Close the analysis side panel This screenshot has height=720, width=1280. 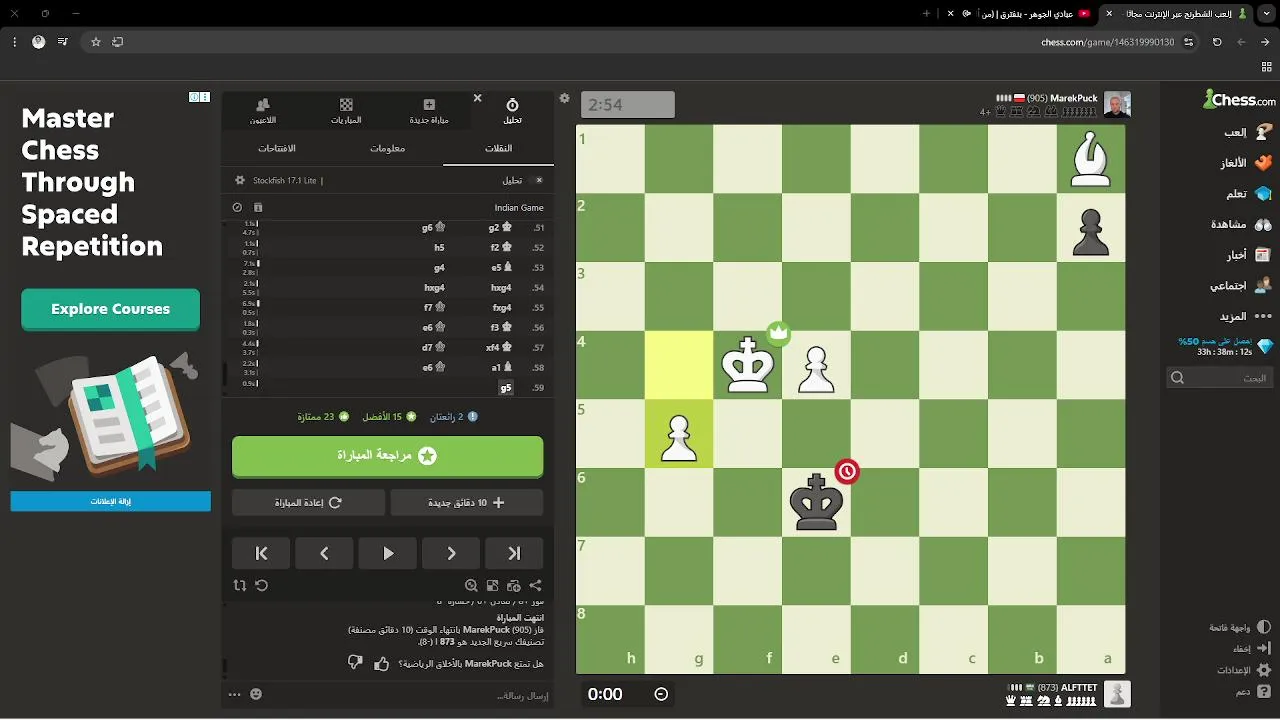(x=477, y=98)
